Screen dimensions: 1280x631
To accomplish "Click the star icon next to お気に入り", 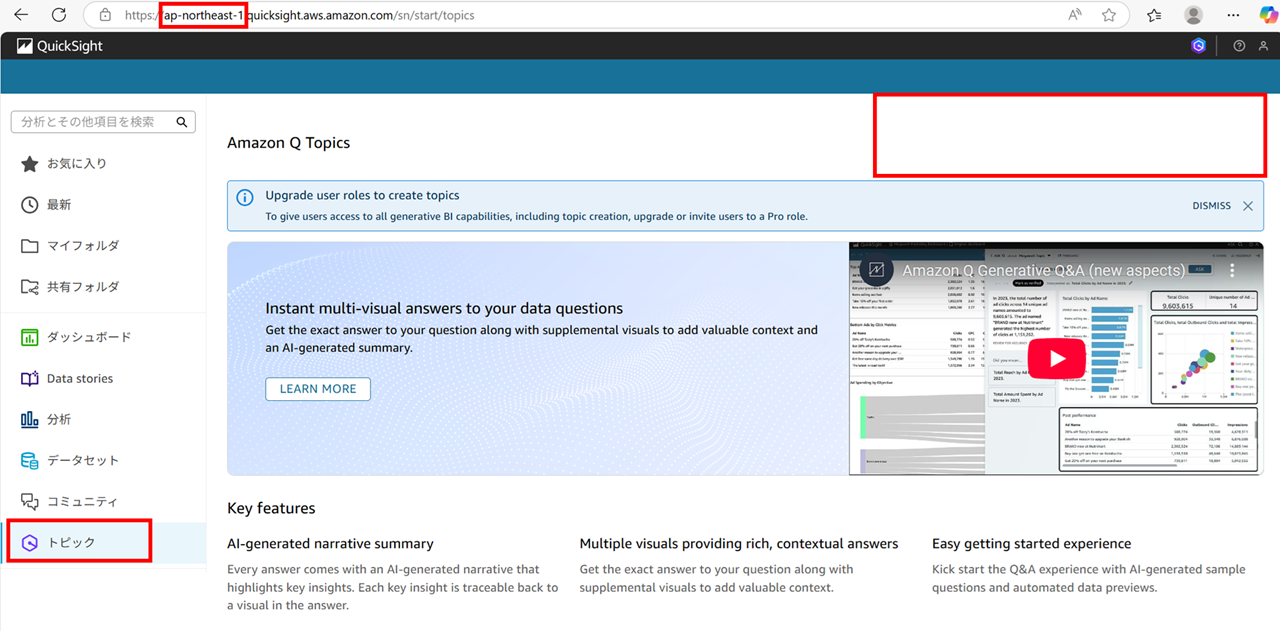I will [x=30, y=164].
